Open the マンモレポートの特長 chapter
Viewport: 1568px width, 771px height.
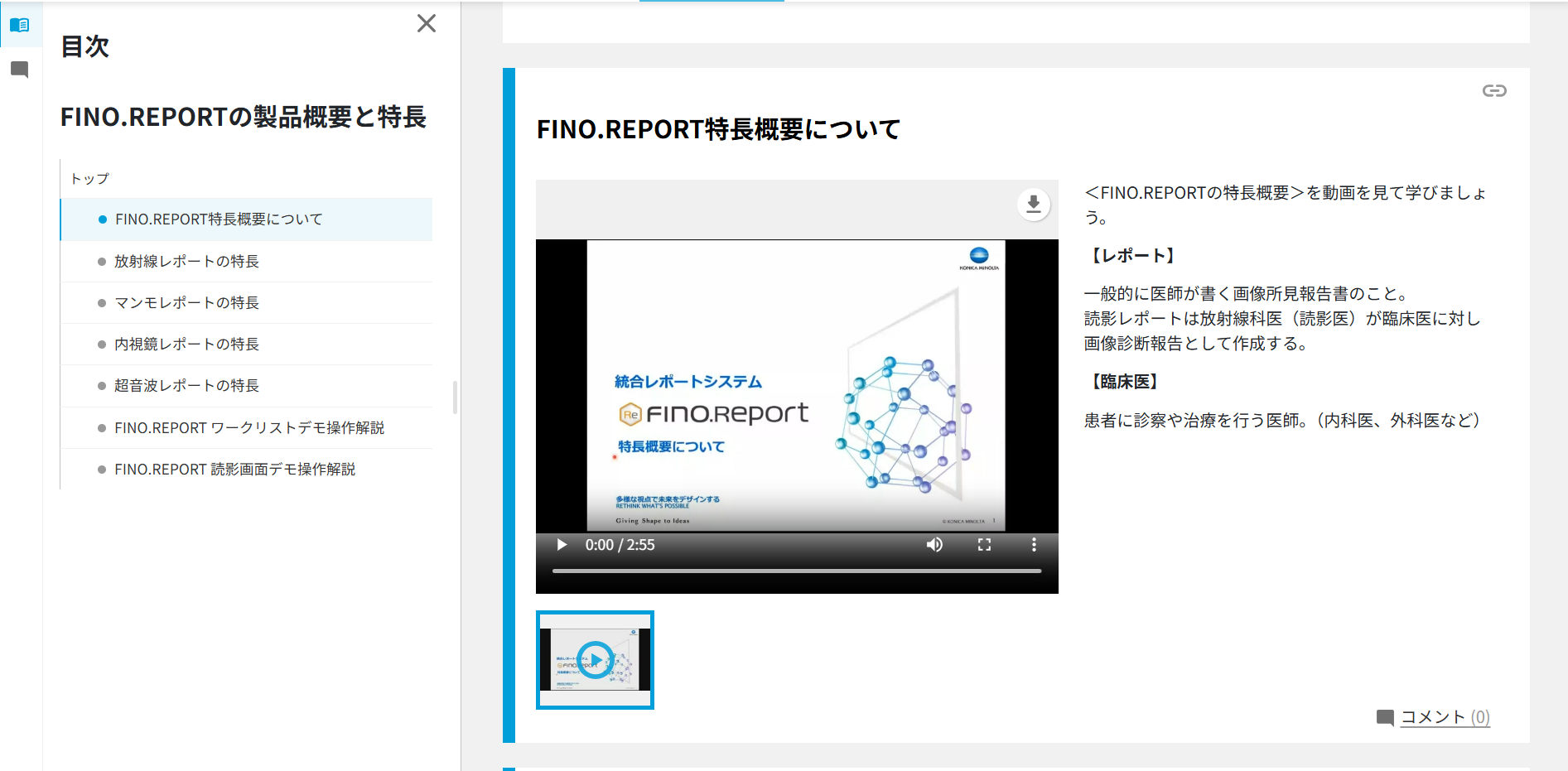coord(186,302)
